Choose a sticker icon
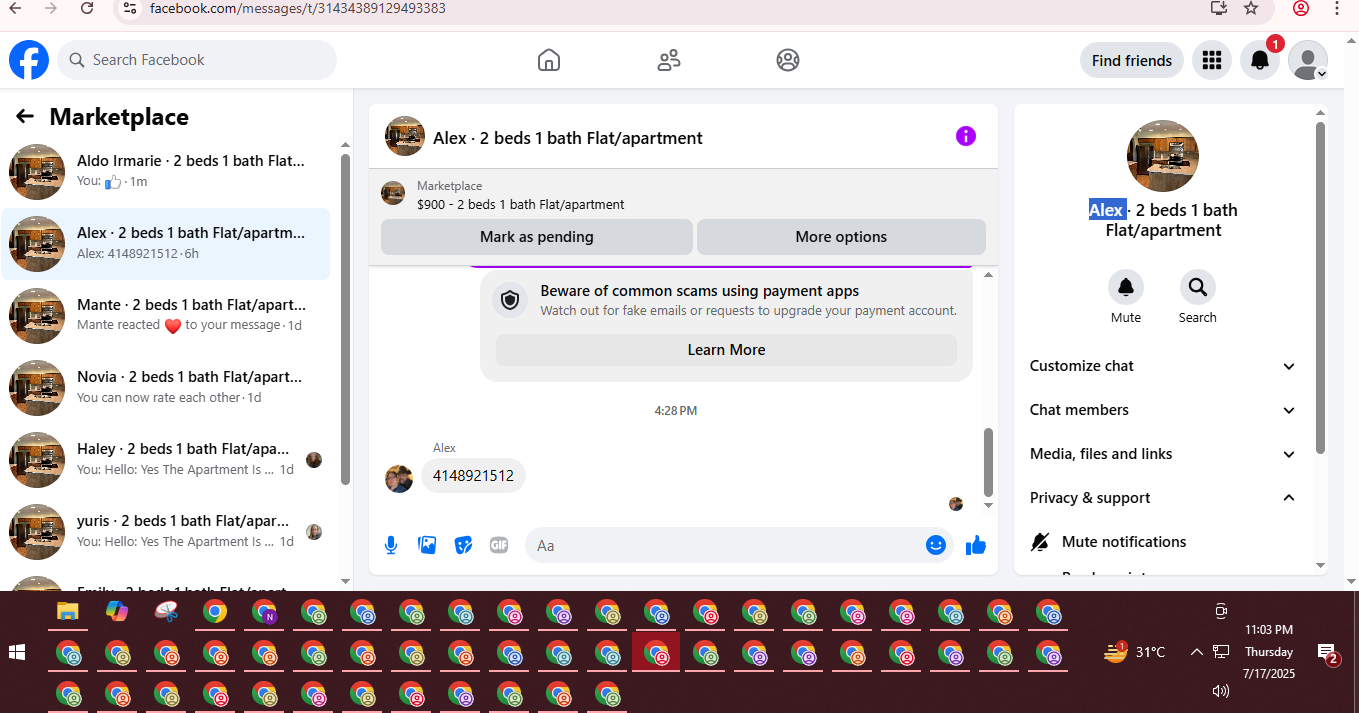Screen dimensions: 1359x713 pos(463,545)
